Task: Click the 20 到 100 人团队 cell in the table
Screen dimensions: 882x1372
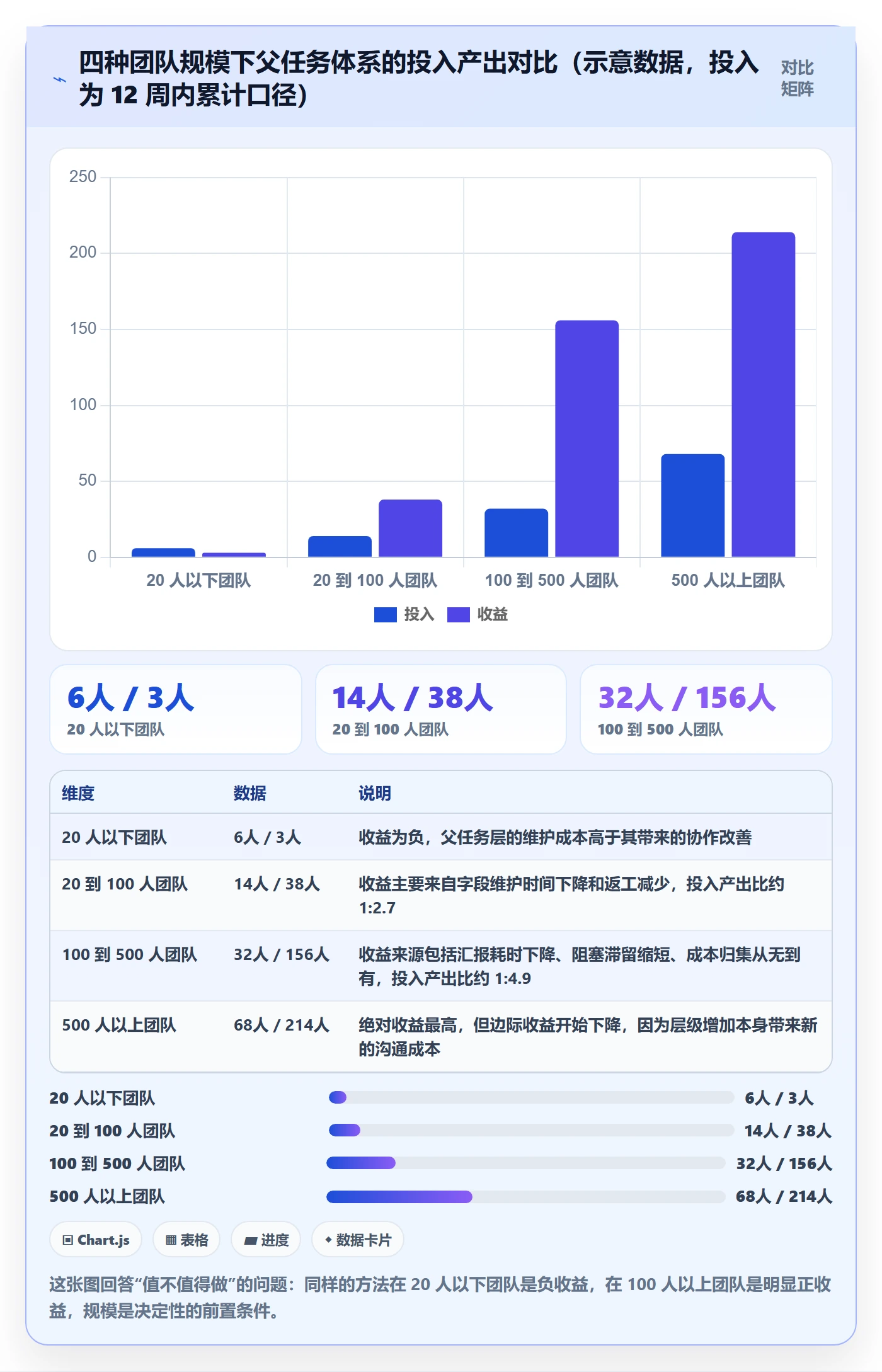Action: (x=125, y=884)
